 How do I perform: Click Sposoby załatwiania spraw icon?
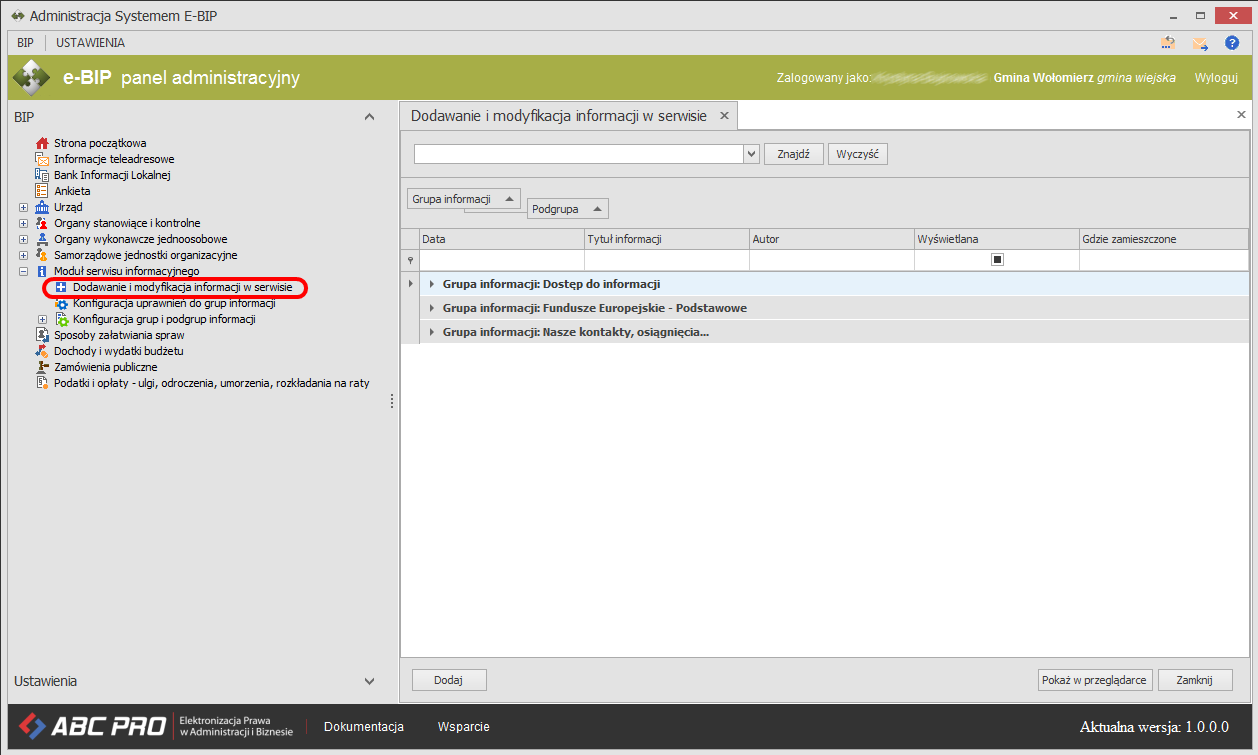click(x=42, y=335)
